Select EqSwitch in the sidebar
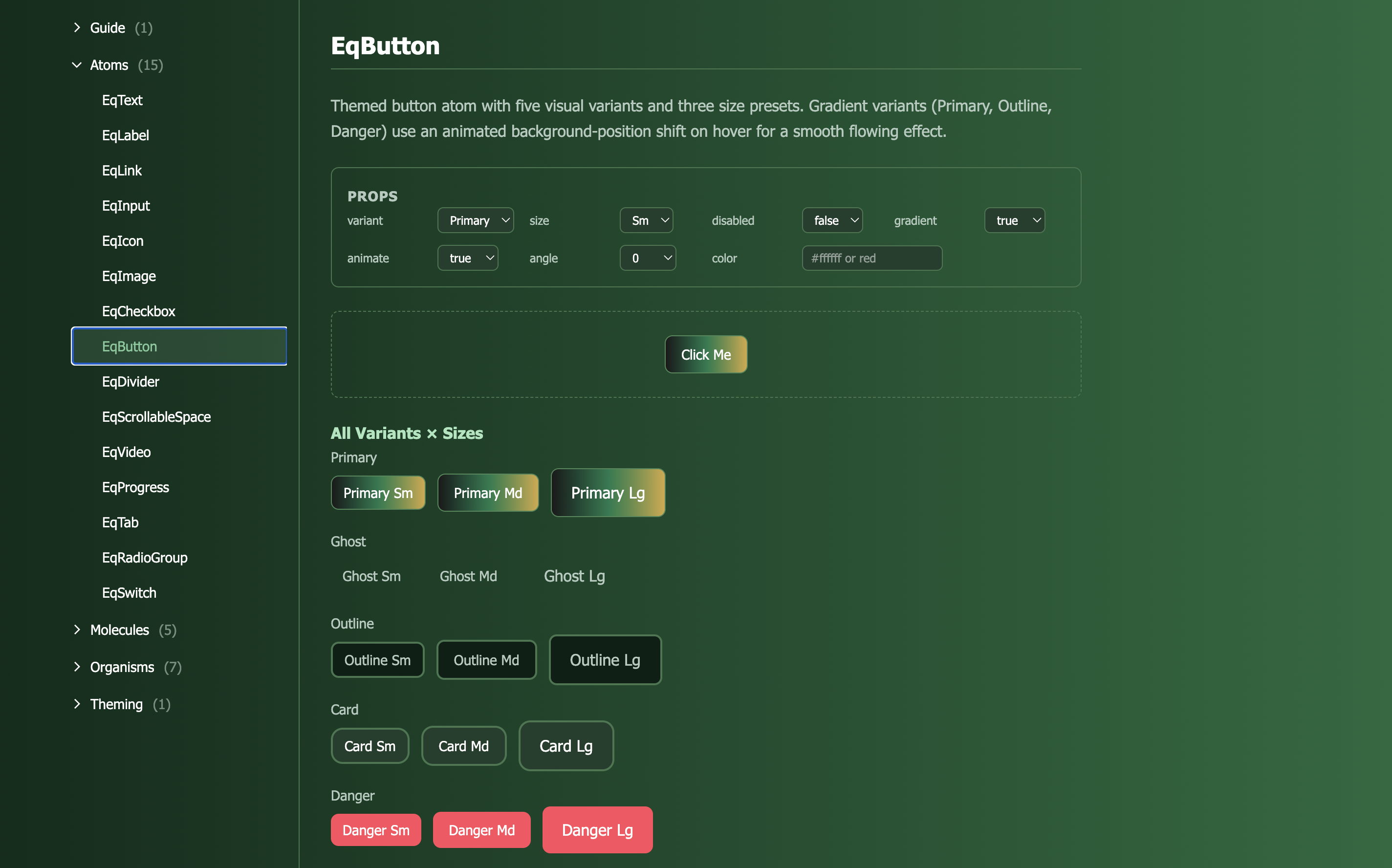The width and height of the screenshot is (1392, 868). click(129, 592)
